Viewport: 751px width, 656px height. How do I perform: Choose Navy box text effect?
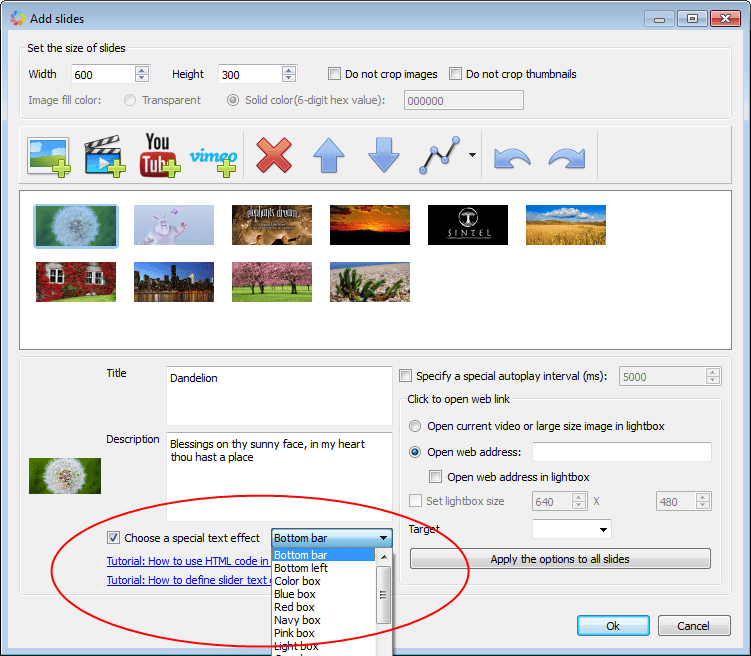[x=323, y=620]
